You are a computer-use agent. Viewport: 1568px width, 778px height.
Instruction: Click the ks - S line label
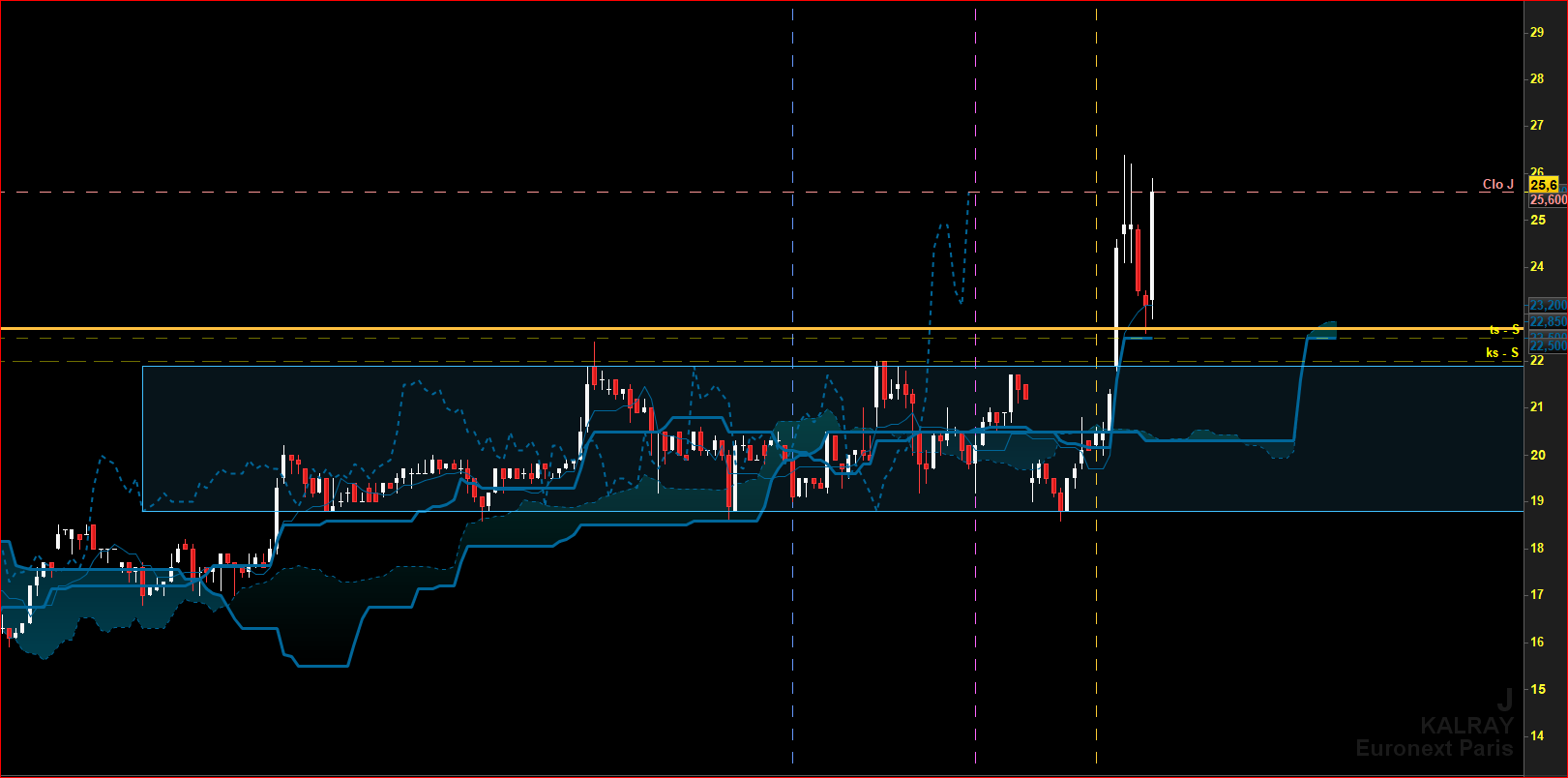point(1502,352)
